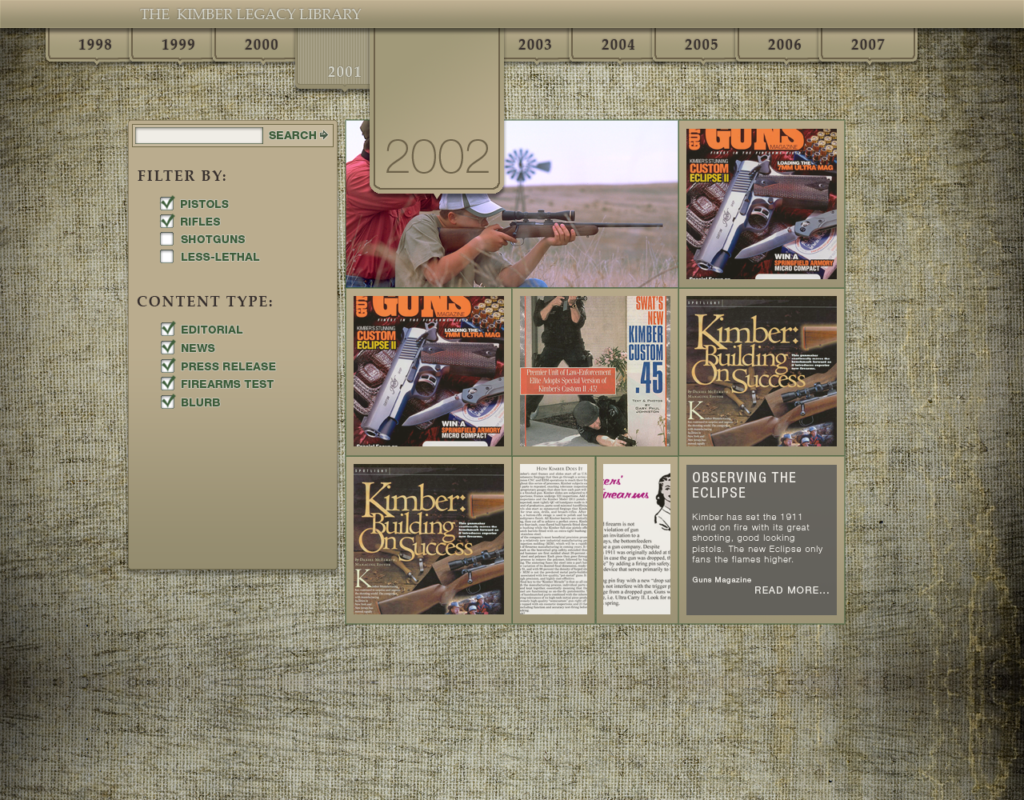Open the 1999 year tab
The image size is (1024, 800).
173,44
